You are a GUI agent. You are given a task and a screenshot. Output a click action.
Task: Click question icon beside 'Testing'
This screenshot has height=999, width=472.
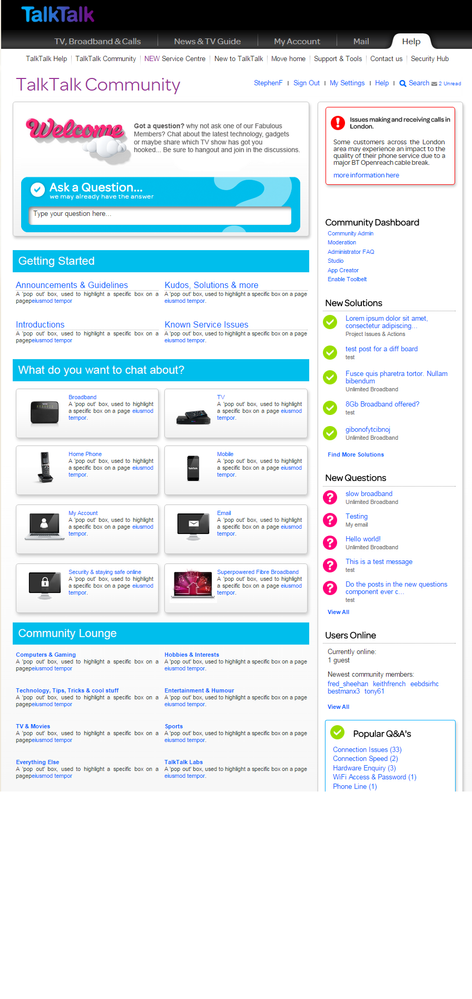[x=330, y=520]
